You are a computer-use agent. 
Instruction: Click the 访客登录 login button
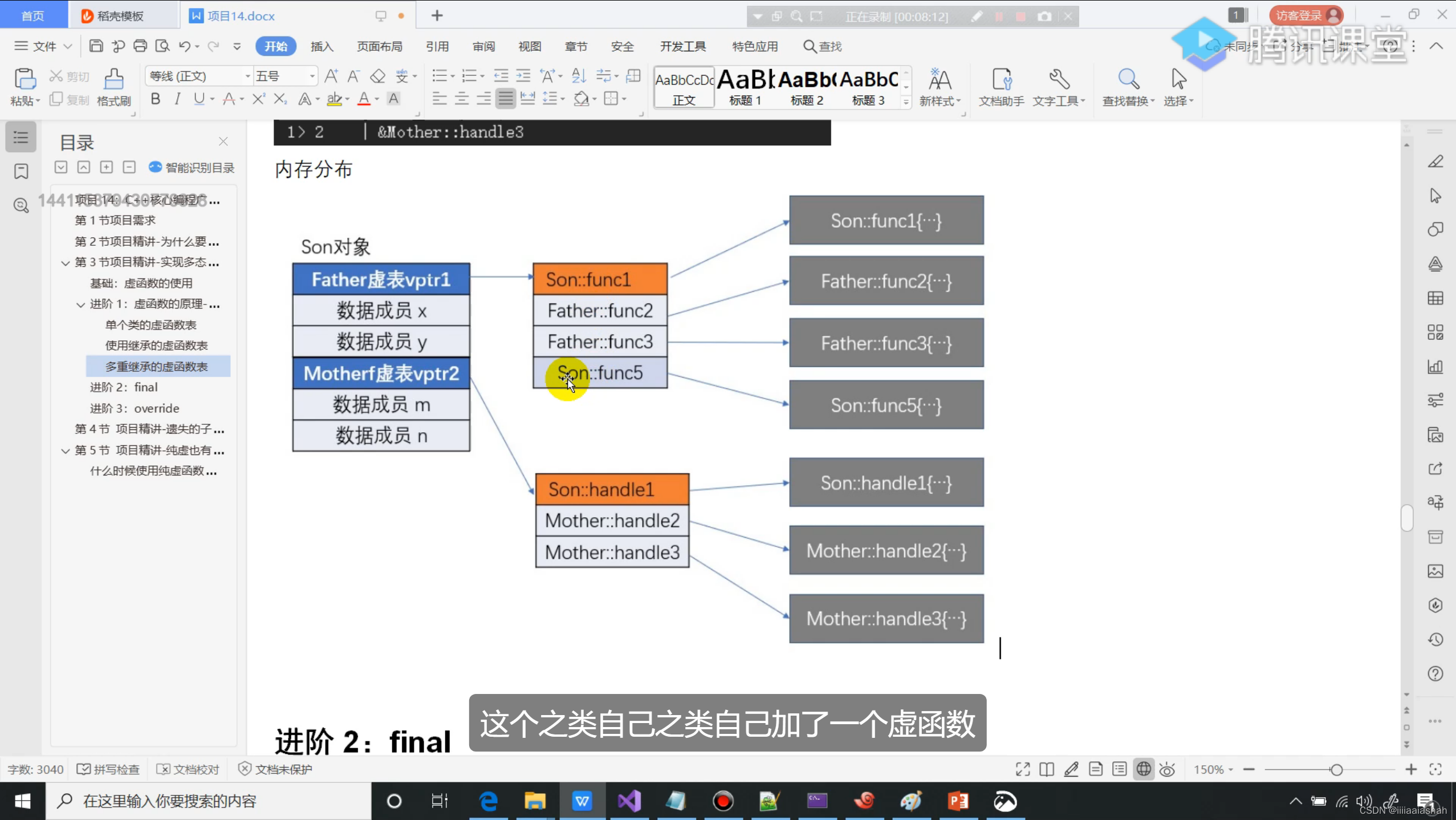point(1305,15)
